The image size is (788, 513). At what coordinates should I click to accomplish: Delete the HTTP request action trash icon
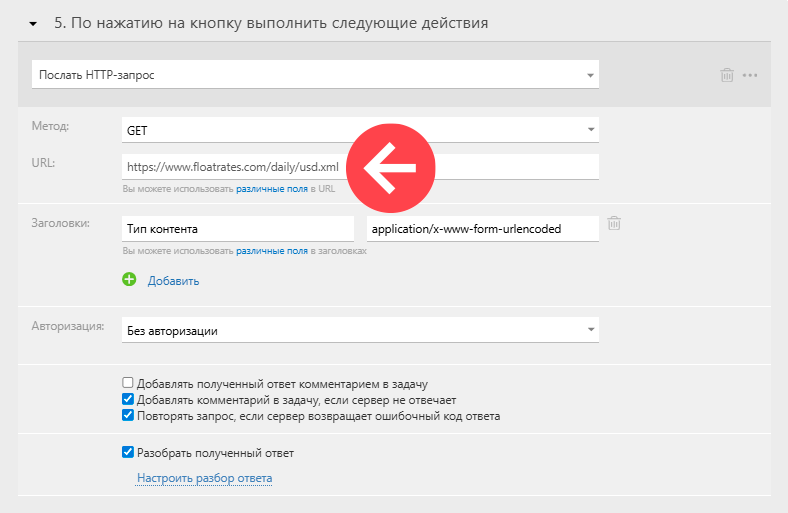(x=727, y=75)
